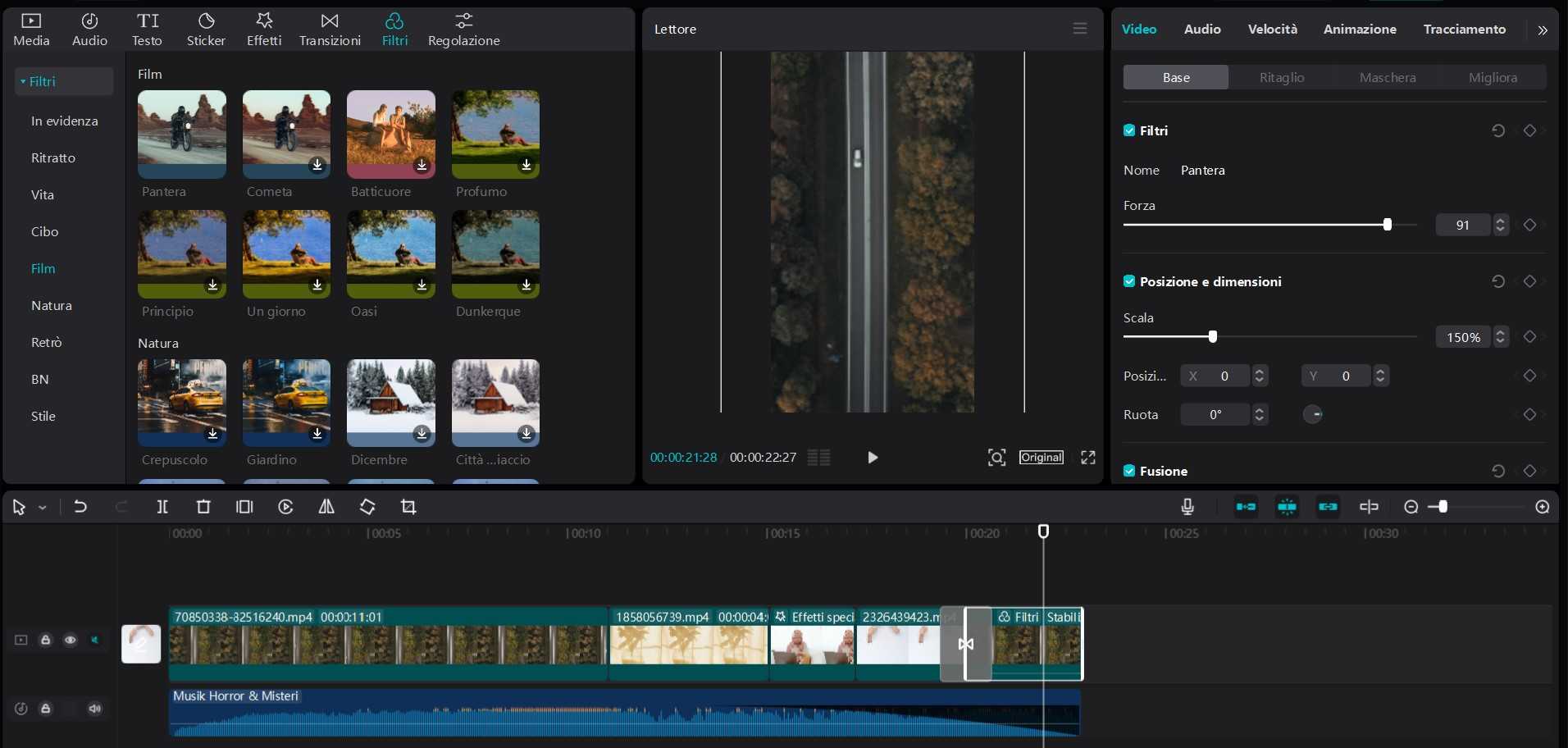Screen dimensions: 1568x748
Task: Open the Media panel
Action: coord(31,30)
